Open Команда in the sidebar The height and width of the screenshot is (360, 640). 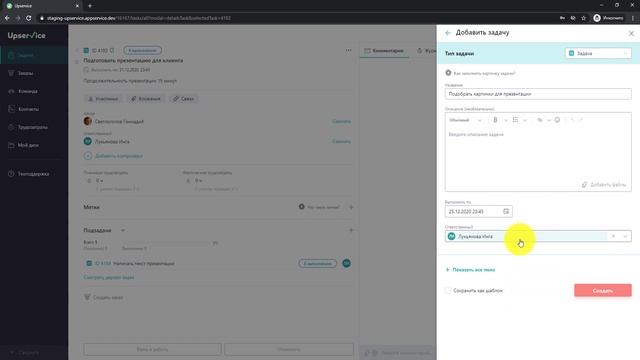34,91
